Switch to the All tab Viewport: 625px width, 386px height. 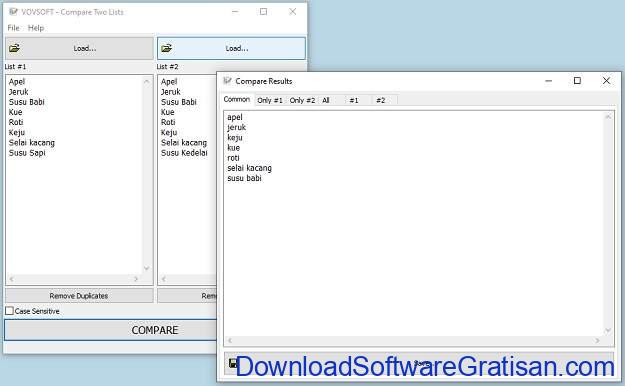[x=326, y=100]
